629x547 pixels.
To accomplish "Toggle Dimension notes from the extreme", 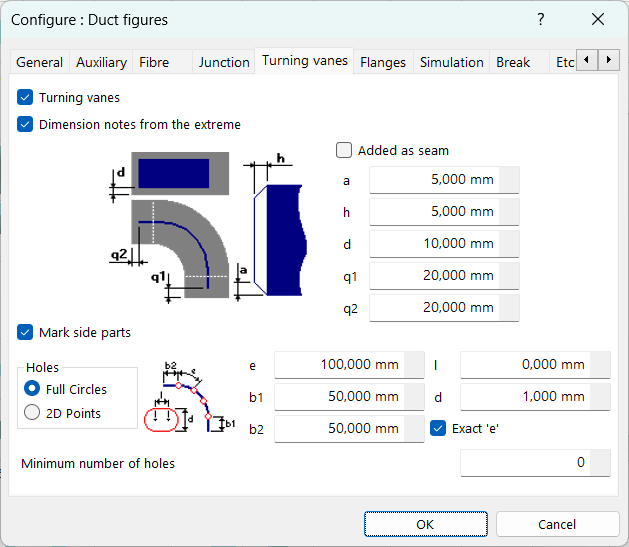I will point(25,125).
